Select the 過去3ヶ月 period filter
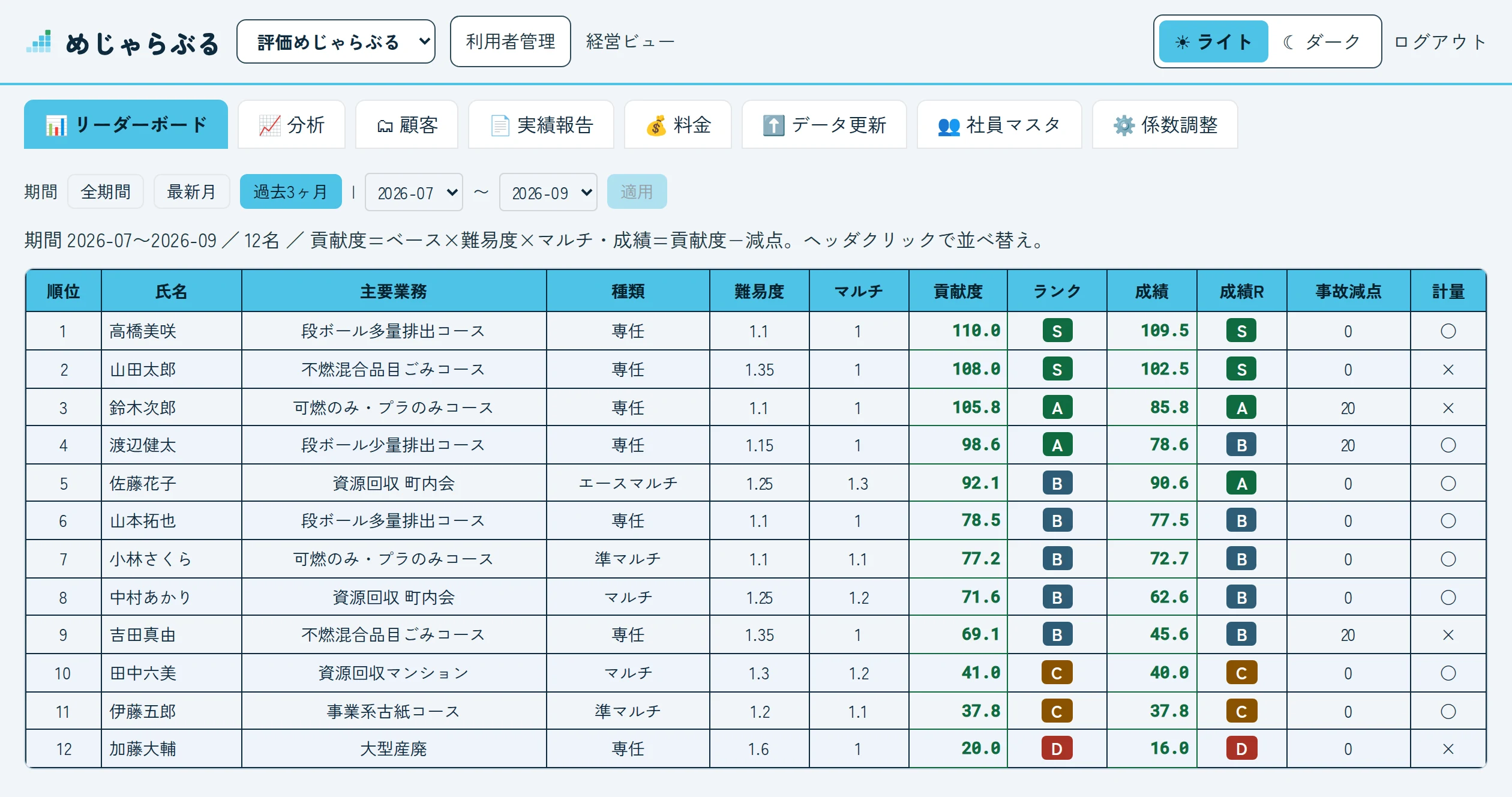The image size is (1512, 797). (290, 191)
